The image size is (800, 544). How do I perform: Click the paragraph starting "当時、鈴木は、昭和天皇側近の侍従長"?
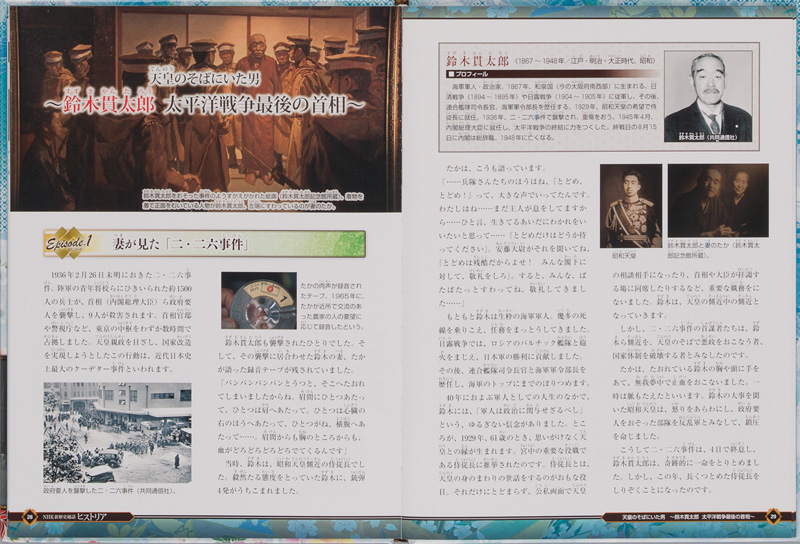(292, 477)
